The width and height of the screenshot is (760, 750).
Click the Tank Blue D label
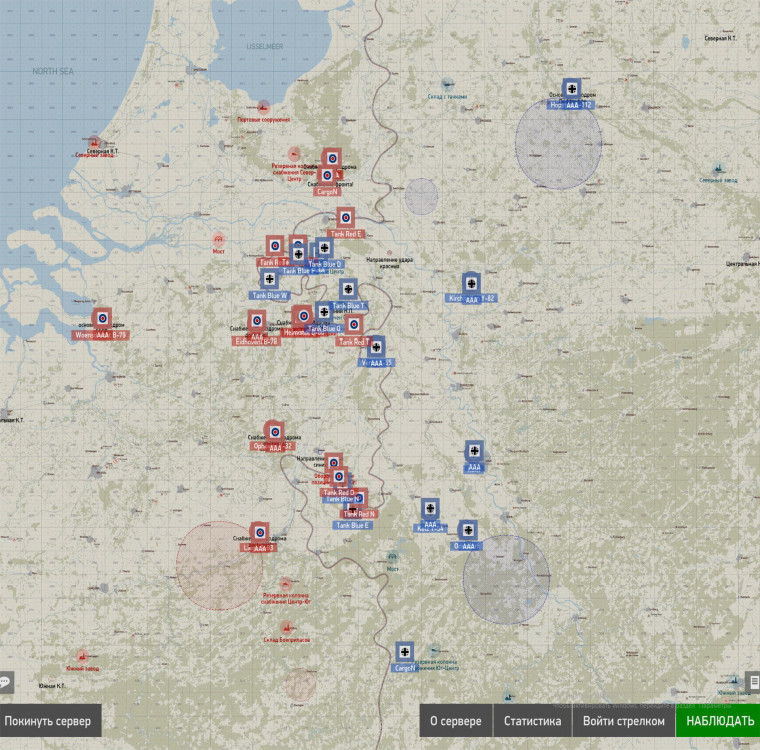click(325, 264)
